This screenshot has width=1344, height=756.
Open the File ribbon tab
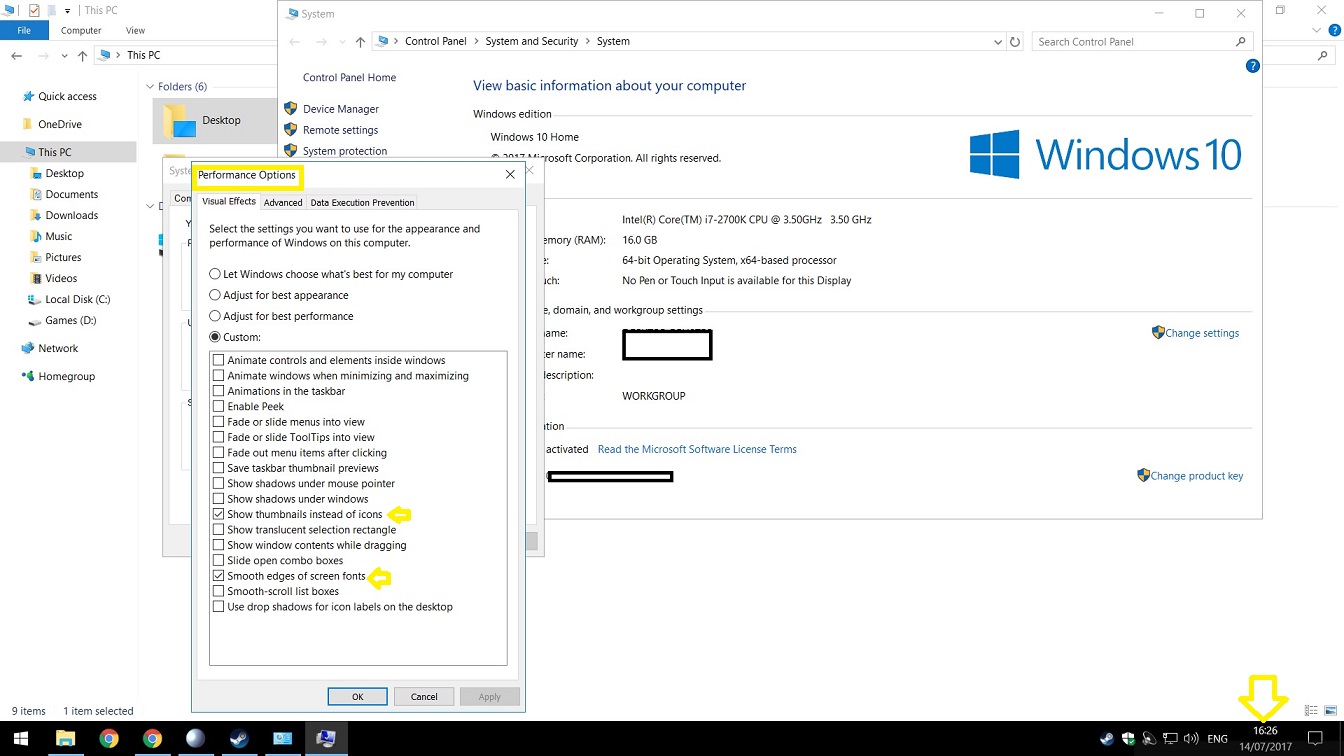[x=24, y=30]
